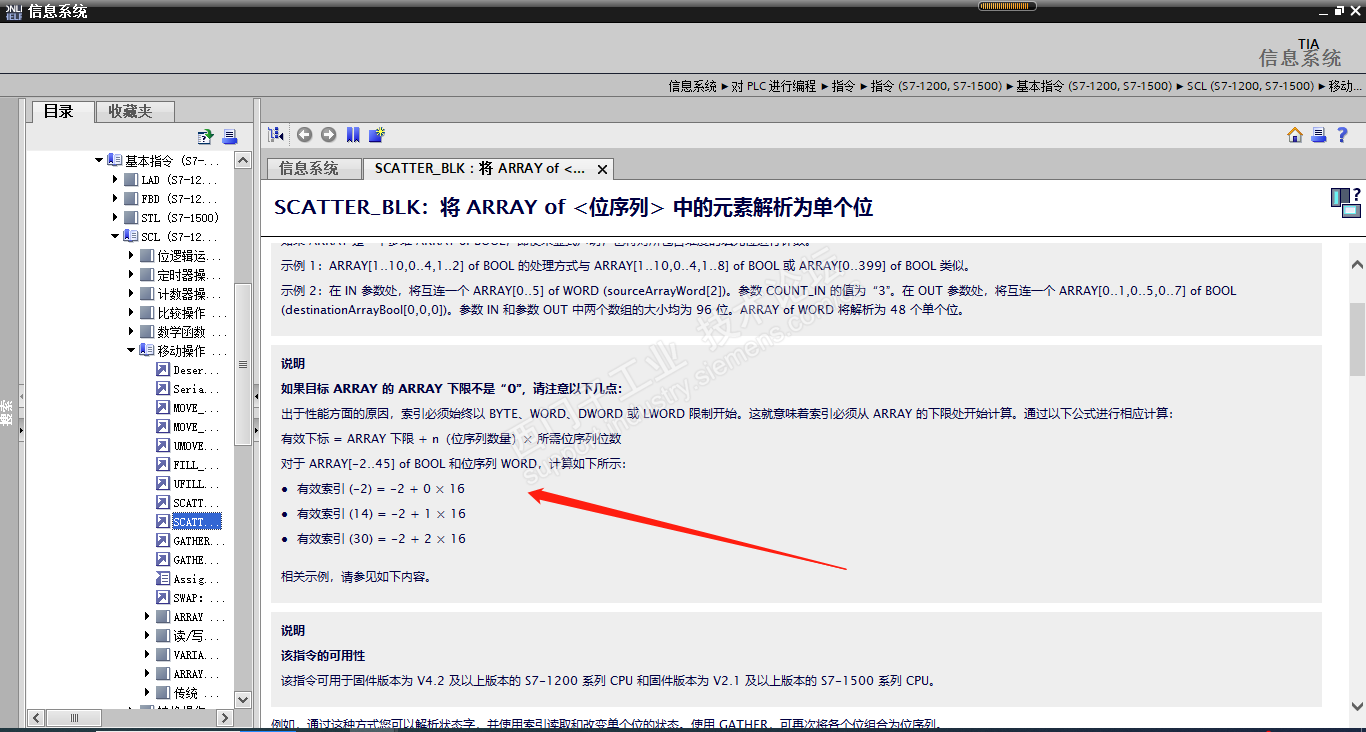Screen dimensions: 1366x732
Task: Open the Seria... topic in tree
Action: click(x=188, y=389)
